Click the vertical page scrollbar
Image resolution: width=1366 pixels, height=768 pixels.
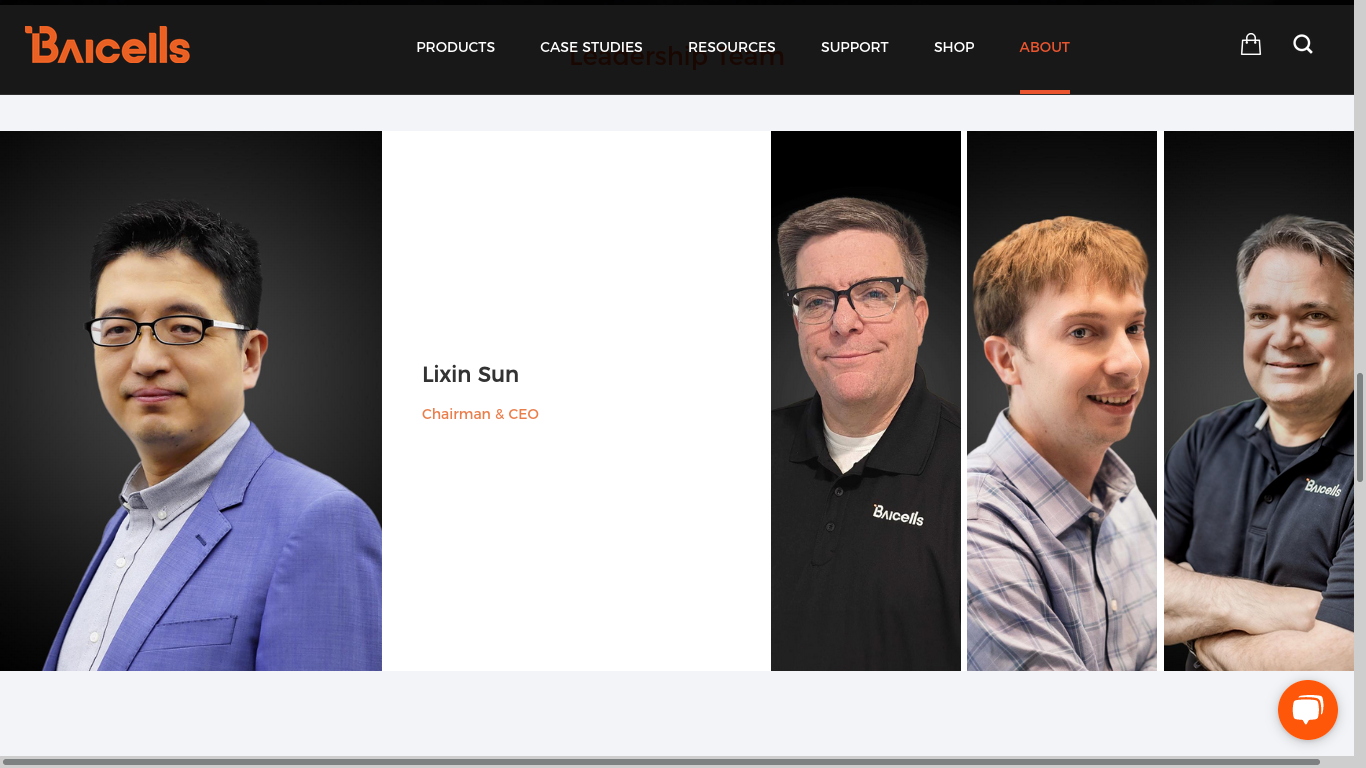[x=1360, y=430]
